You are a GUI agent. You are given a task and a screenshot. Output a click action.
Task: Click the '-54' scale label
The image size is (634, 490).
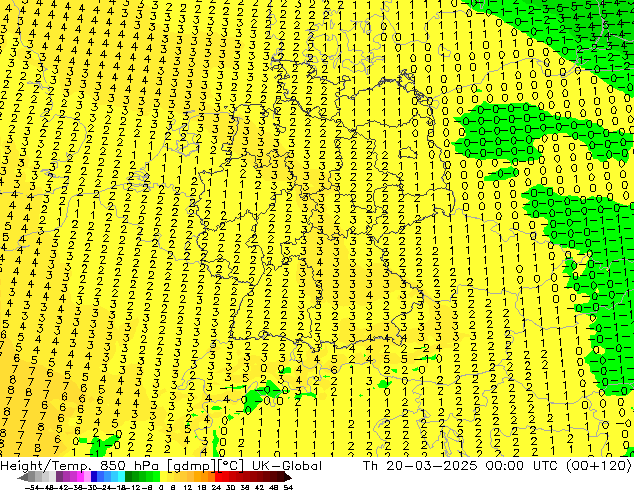click(32, 487)
